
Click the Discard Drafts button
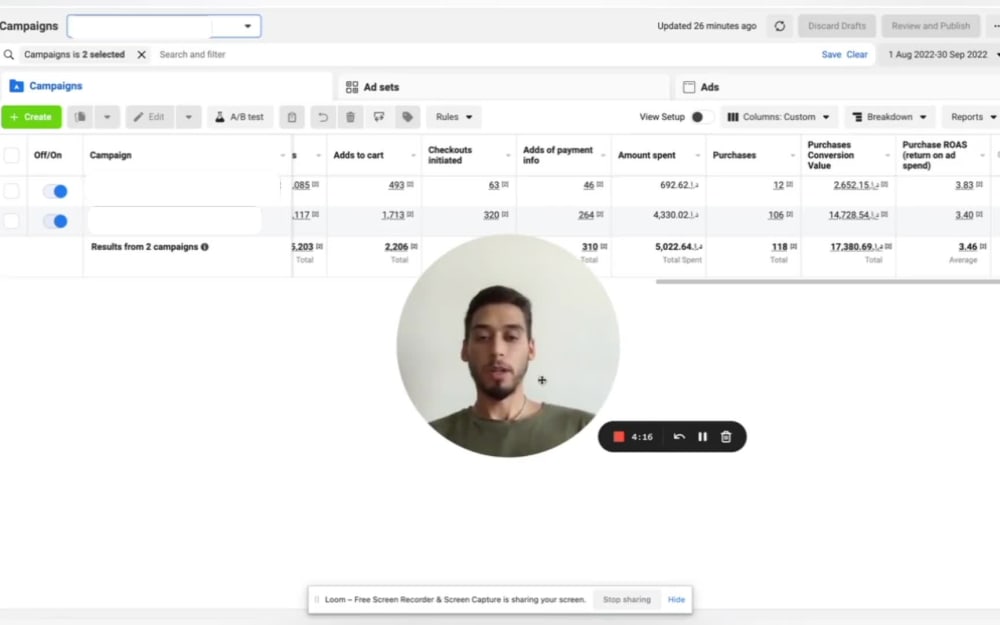(837, 26)
